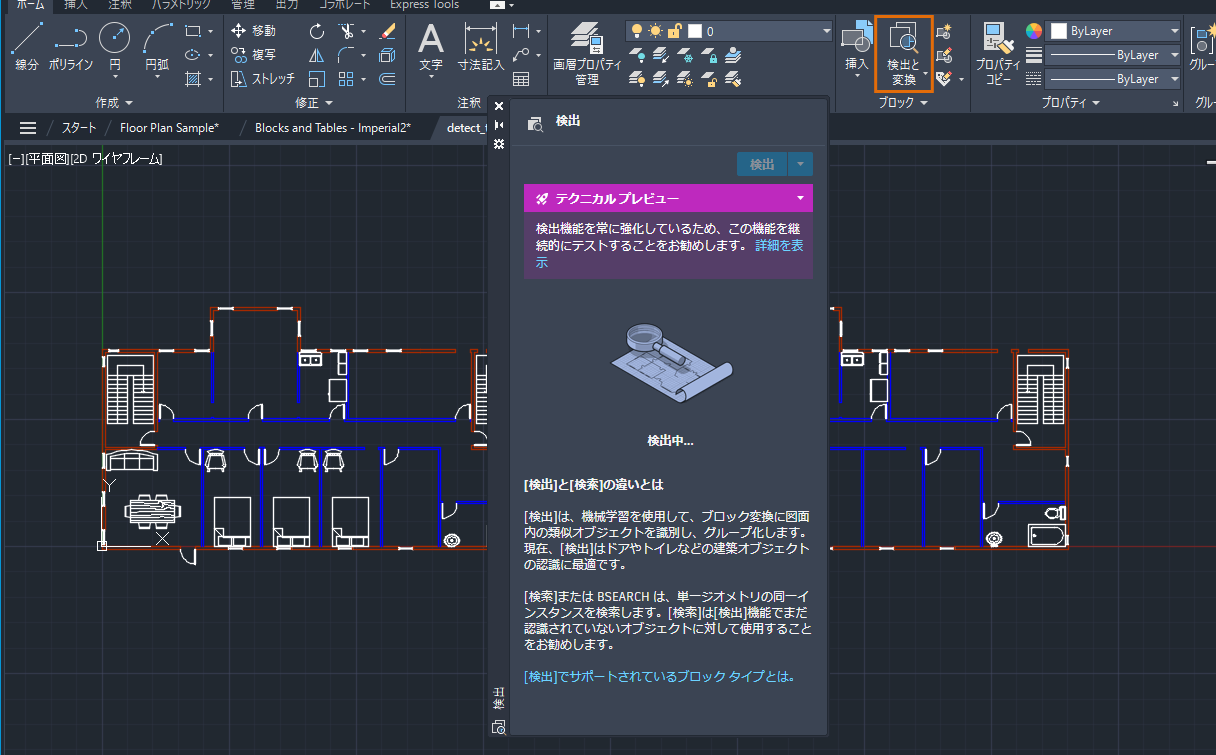Click the 詳細を表示 link
1216x755 pixels.
(779, 245)
